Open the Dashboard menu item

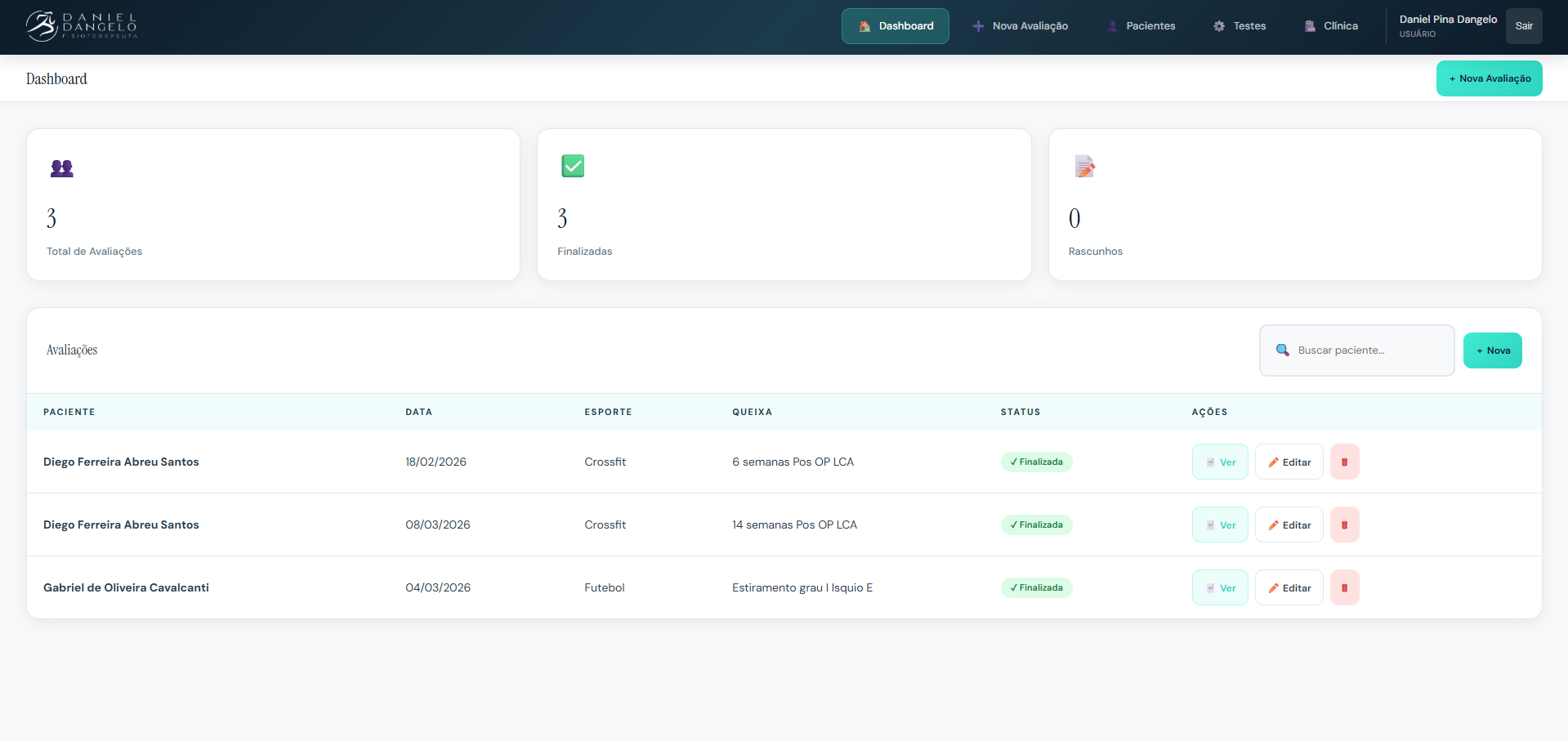pos(895,26)
